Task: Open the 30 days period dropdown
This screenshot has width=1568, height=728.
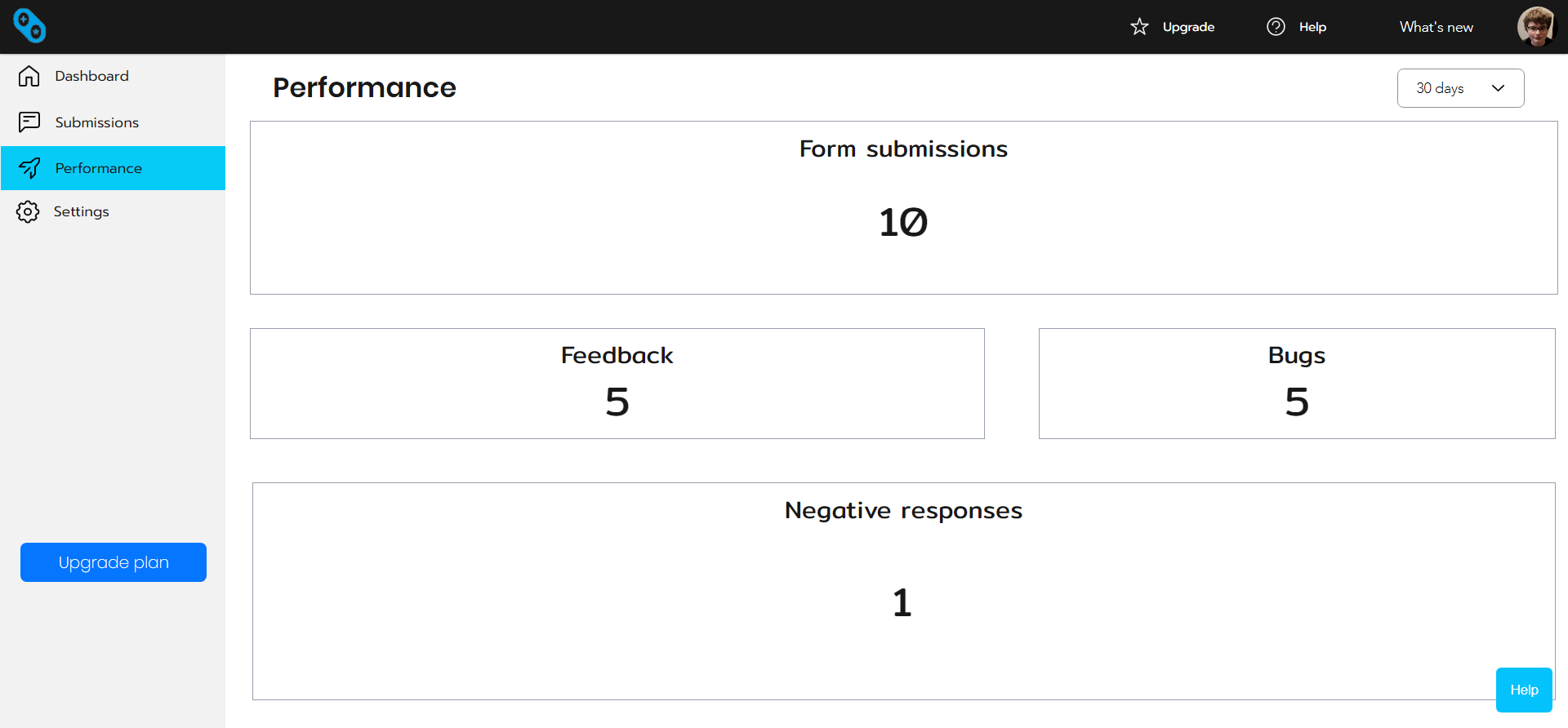Action: click(1441, 88)
